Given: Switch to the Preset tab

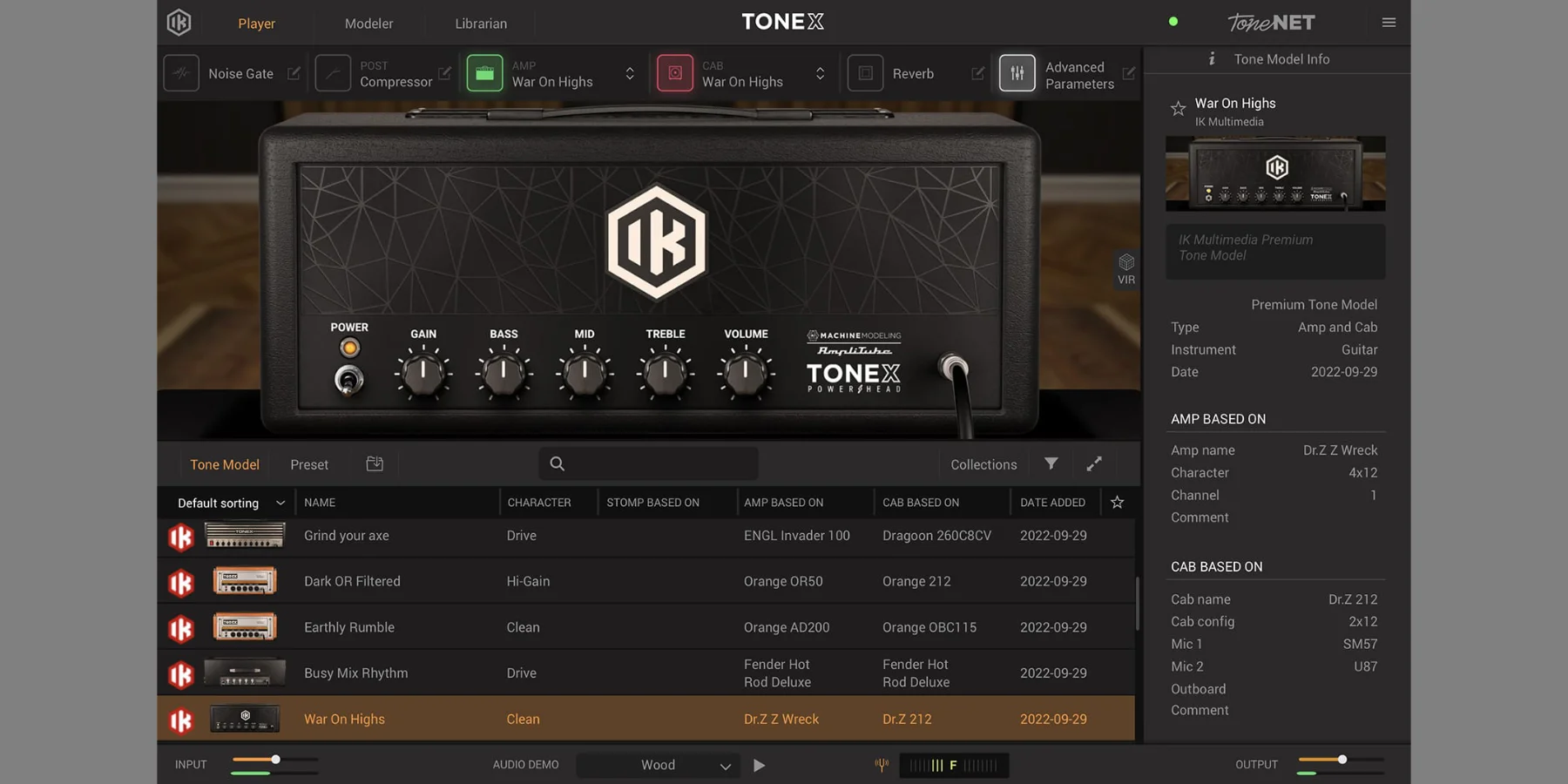Looking at the screenshot, I should point(309,464).
